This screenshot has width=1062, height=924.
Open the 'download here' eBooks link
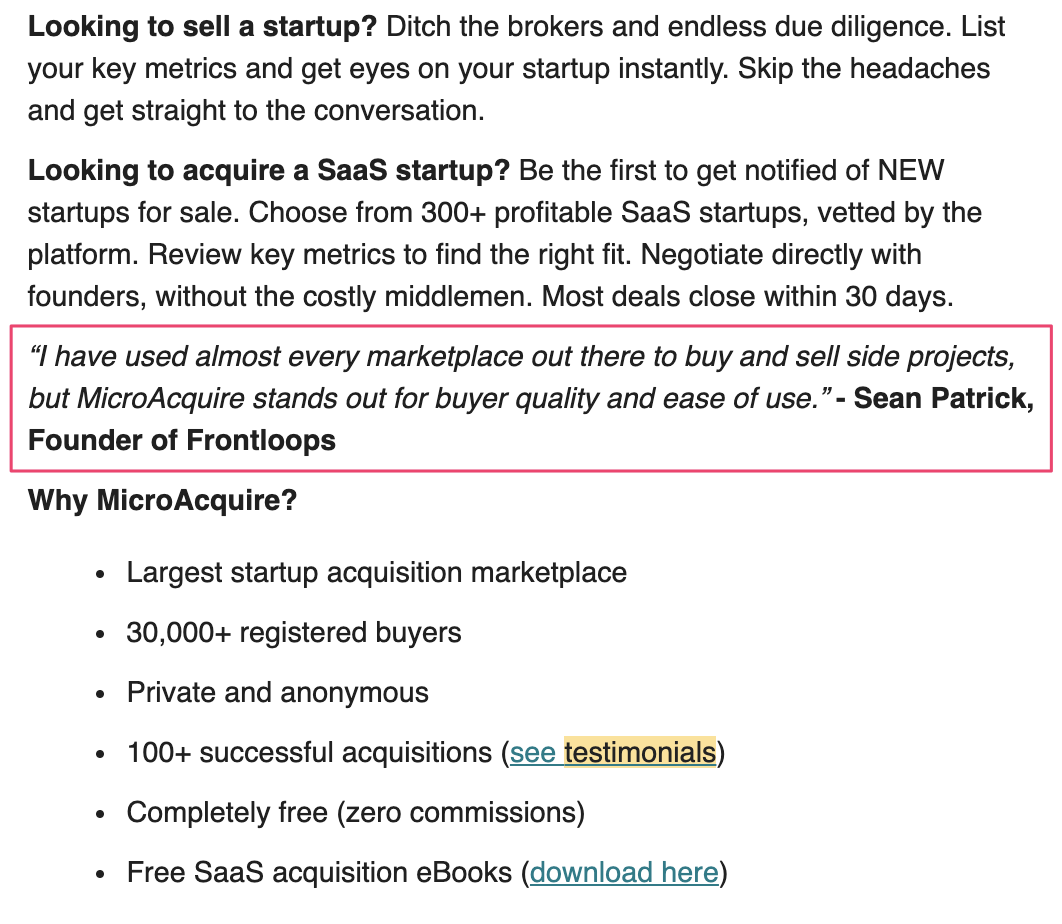pos(624,873)
